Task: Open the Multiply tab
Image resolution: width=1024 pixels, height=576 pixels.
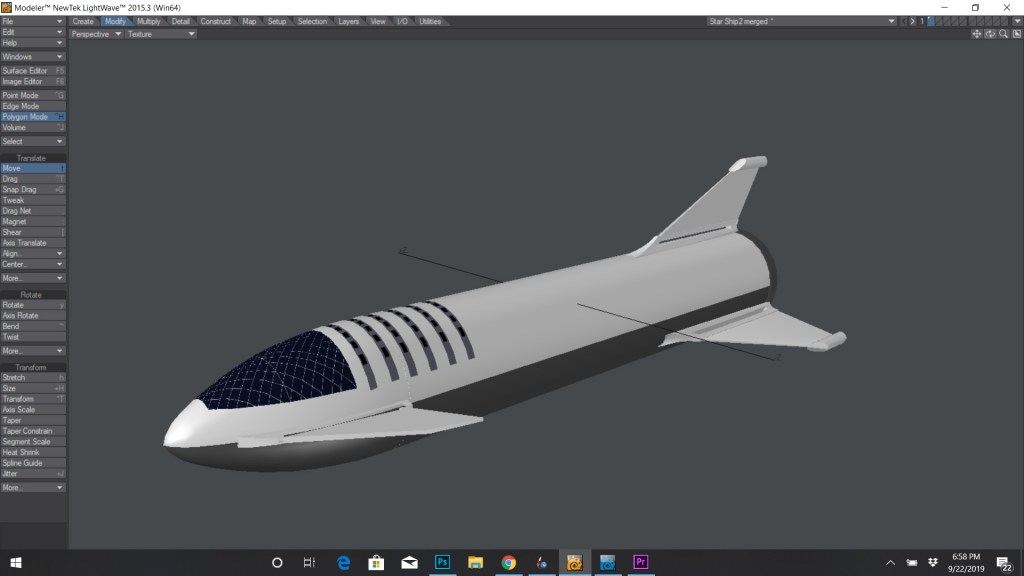Action: 148,21
